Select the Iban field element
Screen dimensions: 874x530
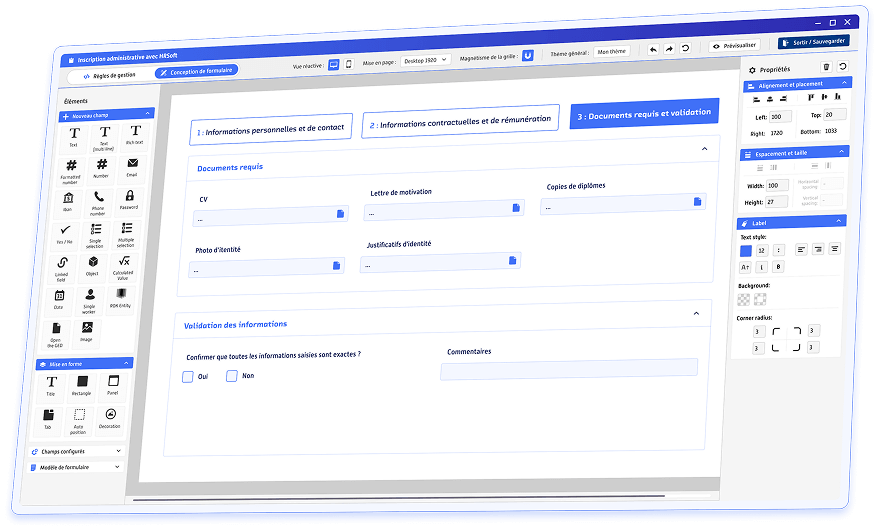coord(67,202)
